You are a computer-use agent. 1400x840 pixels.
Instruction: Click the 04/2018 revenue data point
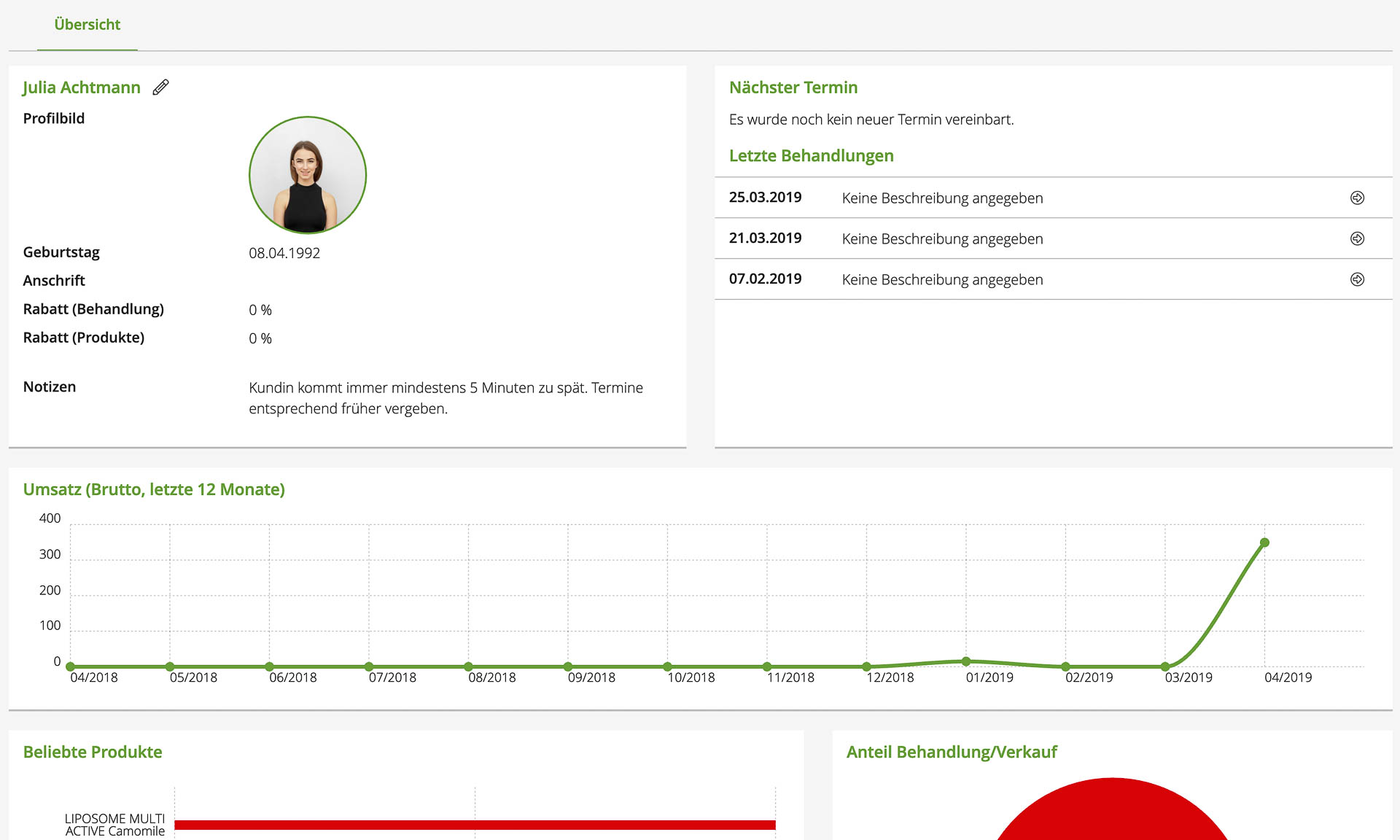[70, 666]
